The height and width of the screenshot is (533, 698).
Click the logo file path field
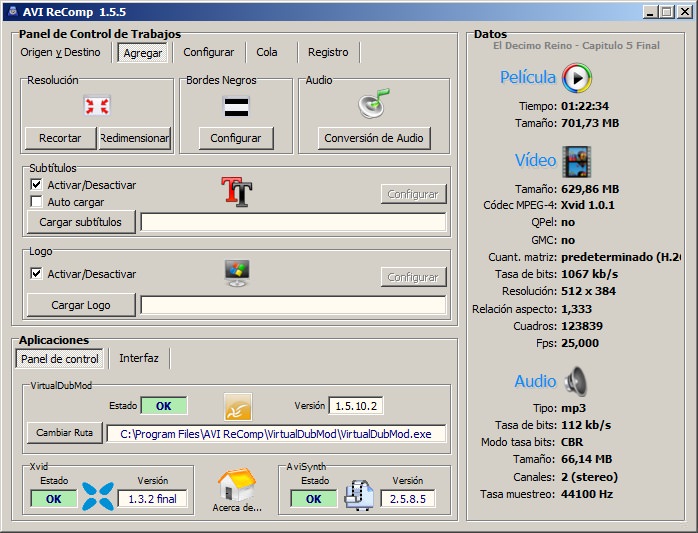(293, 305)
